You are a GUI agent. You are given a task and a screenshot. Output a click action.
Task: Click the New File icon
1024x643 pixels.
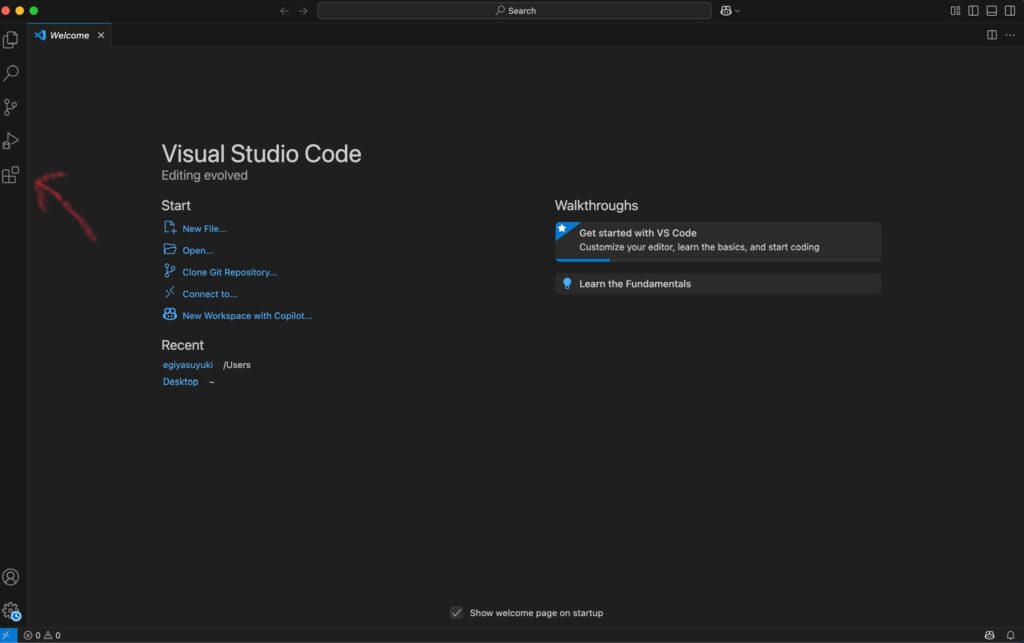170,227
